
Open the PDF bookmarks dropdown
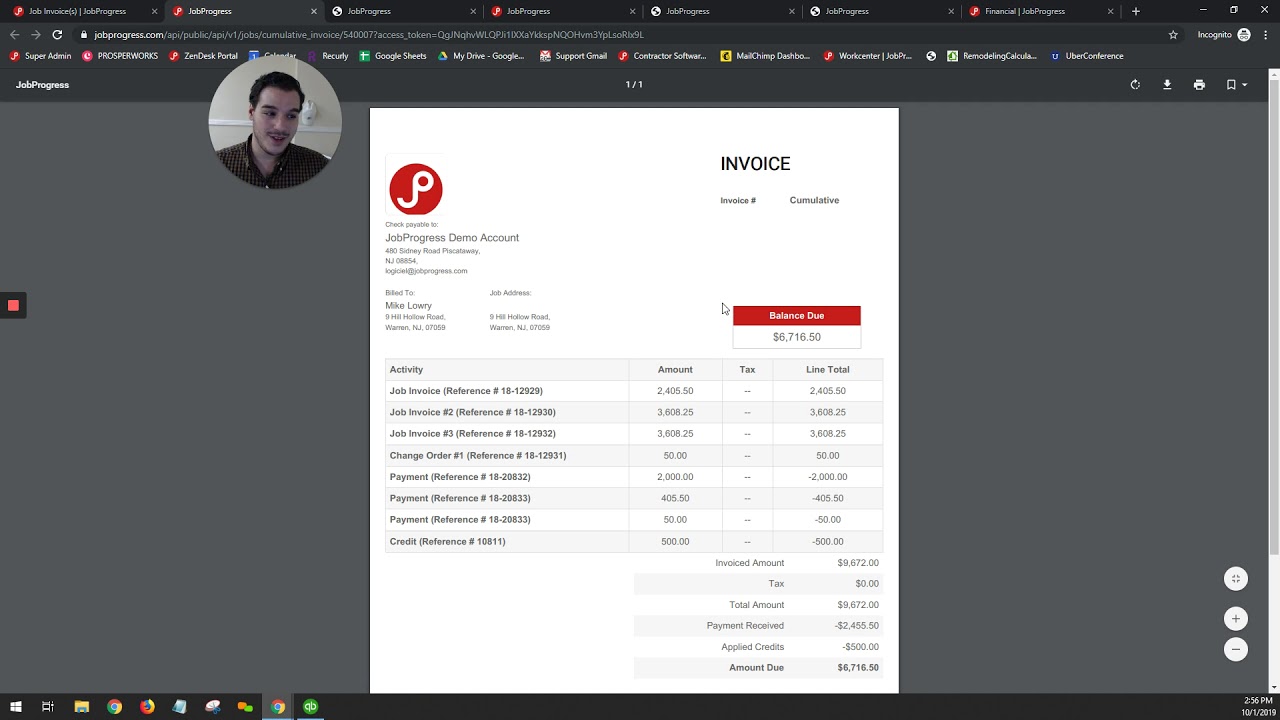1236,85
